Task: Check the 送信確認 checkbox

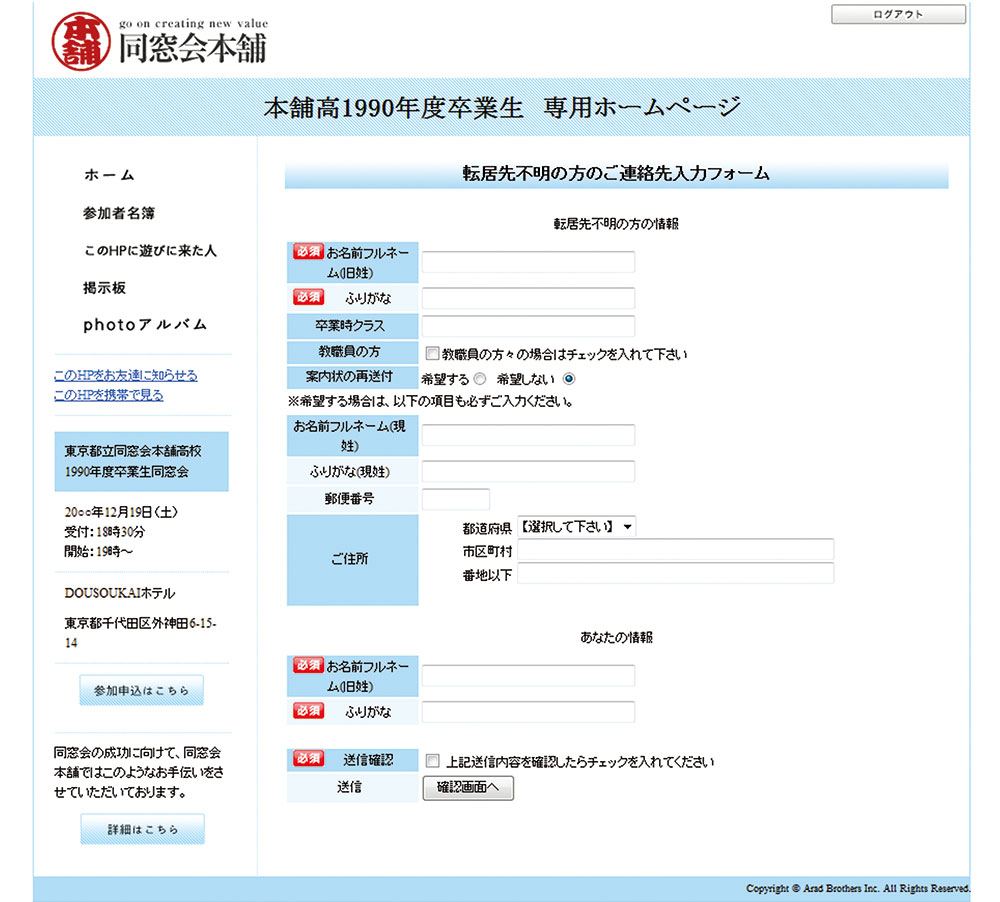Action: (x=432, y=760)
